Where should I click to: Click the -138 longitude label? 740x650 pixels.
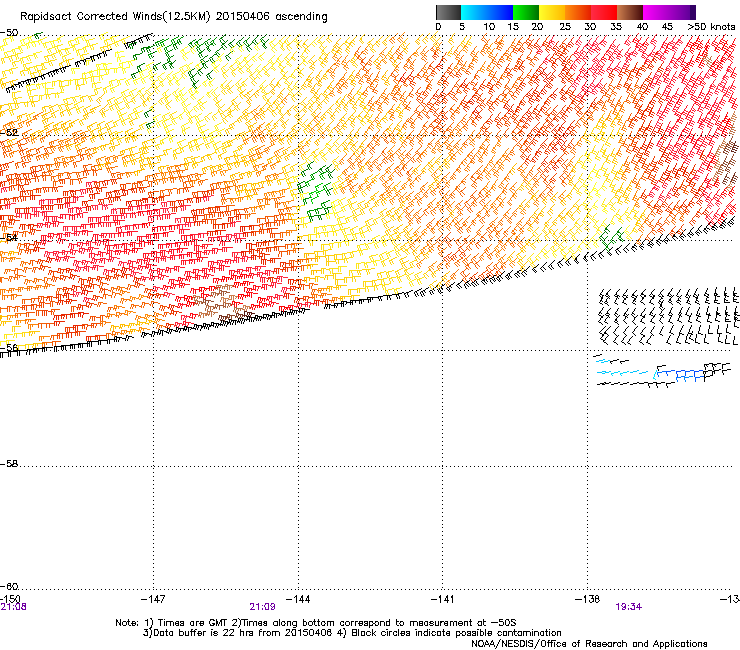point(588,599)
